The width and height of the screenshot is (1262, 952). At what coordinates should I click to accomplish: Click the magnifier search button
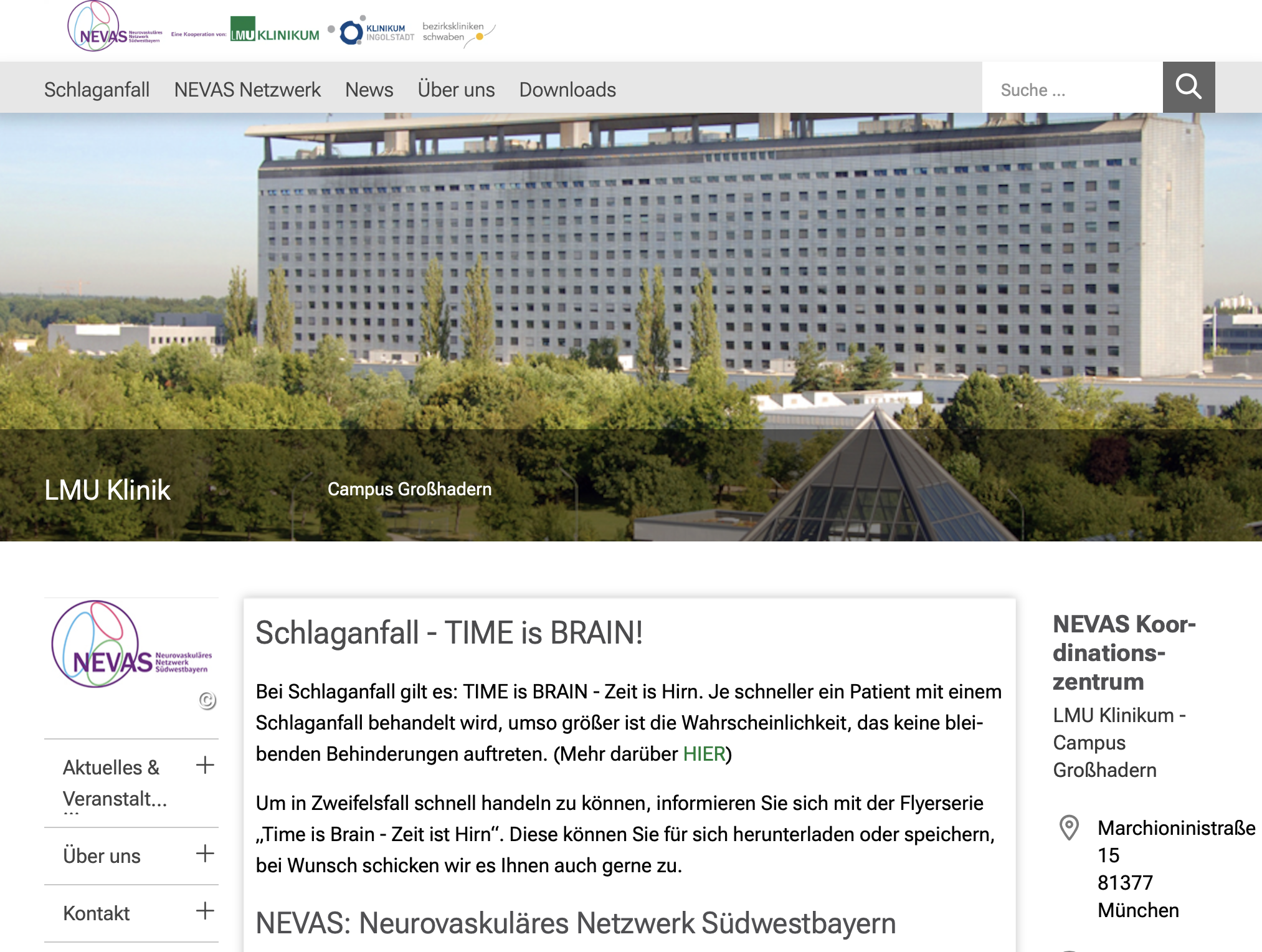(1188, 87)
